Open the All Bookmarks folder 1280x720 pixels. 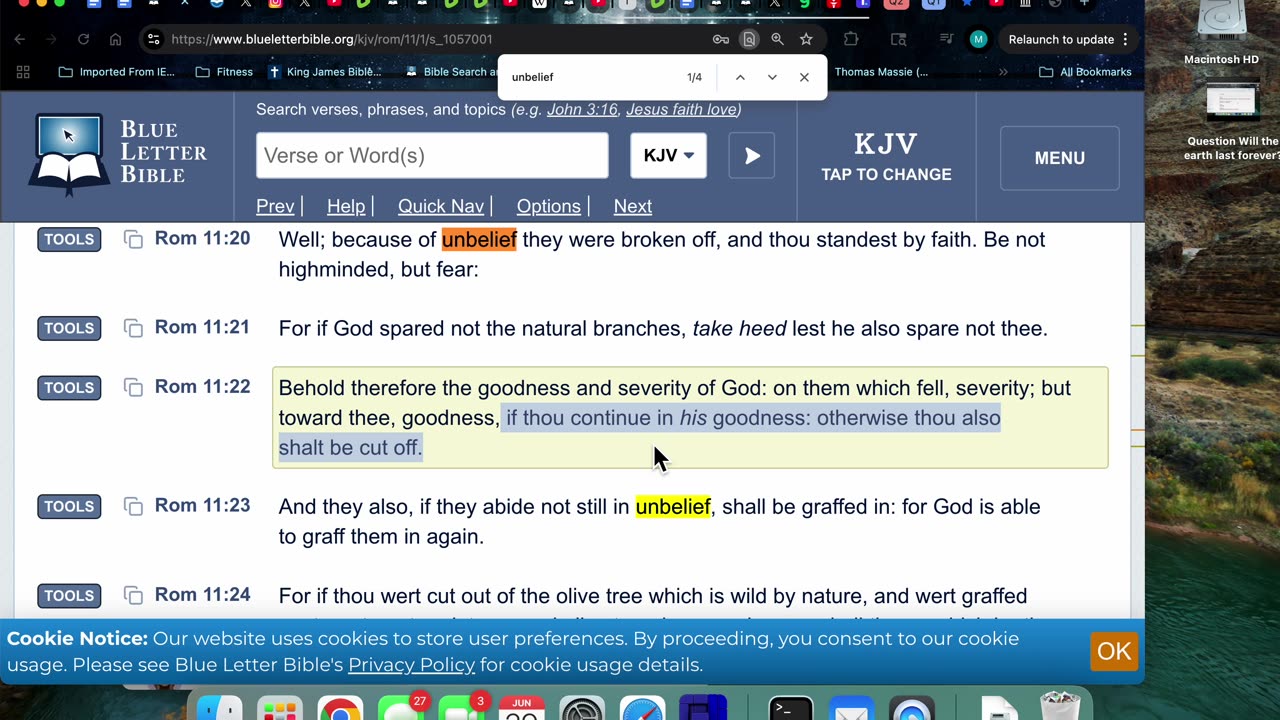[x=1086, y=72]
